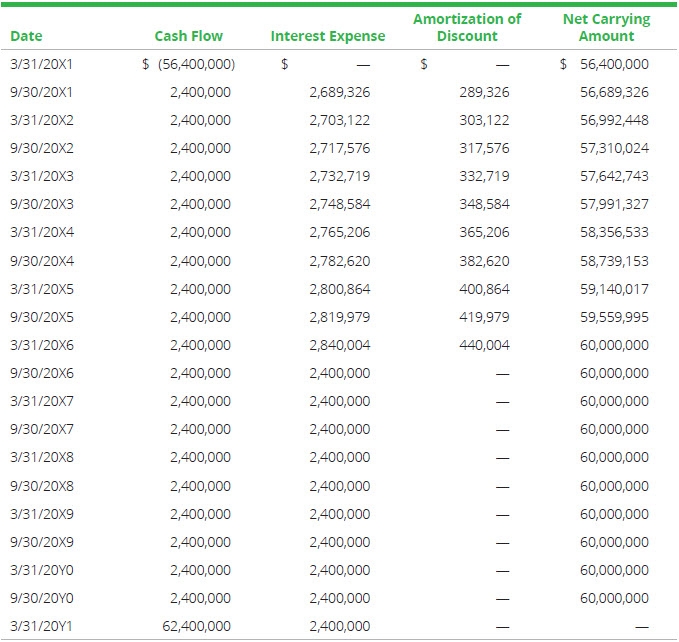Screen dimensions: 679x642
Task: Select carrying amount 59,559,995
Action: [x=614, y=317]
